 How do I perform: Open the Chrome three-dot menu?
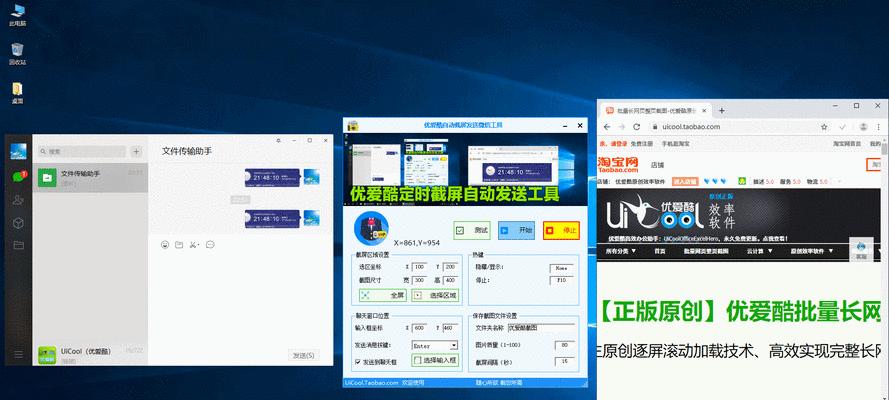pos(879,127)
